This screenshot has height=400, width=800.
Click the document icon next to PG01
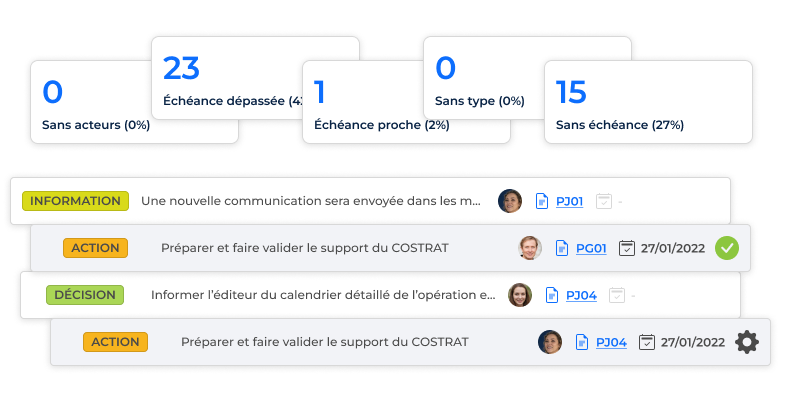coord(562,248)
